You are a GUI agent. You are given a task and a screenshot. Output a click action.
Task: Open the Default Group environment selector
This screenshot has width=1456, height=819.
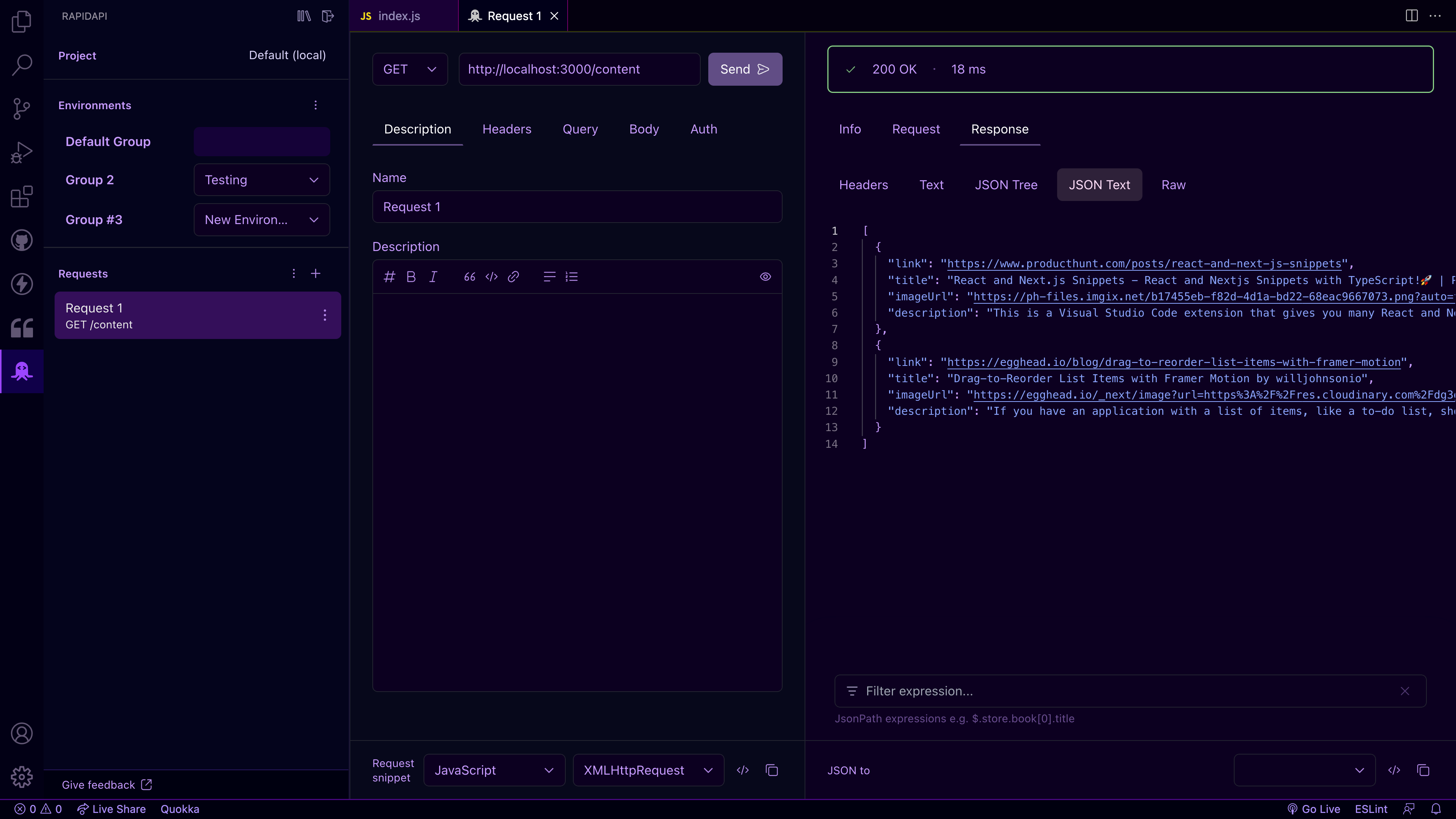coord(262,141)
